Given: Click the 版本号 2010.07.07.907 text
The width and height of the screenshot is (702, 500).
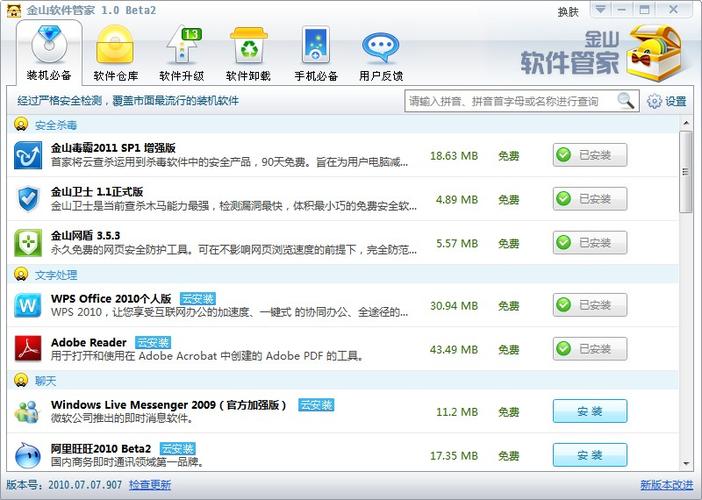Looking at the screenshot, I should tap(64, 485).
